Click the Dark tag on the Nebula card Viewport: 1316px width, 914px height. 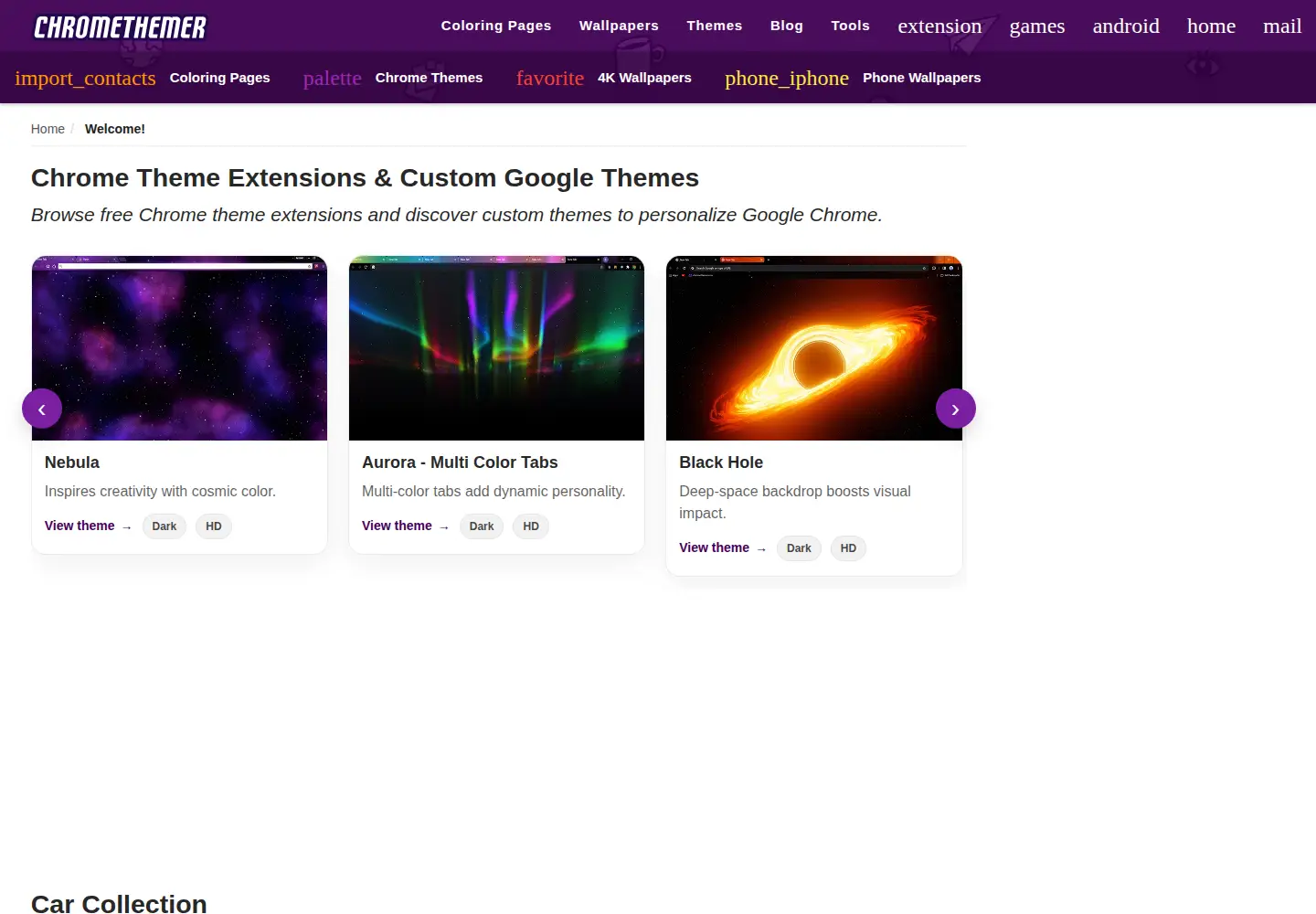point(164,526)
